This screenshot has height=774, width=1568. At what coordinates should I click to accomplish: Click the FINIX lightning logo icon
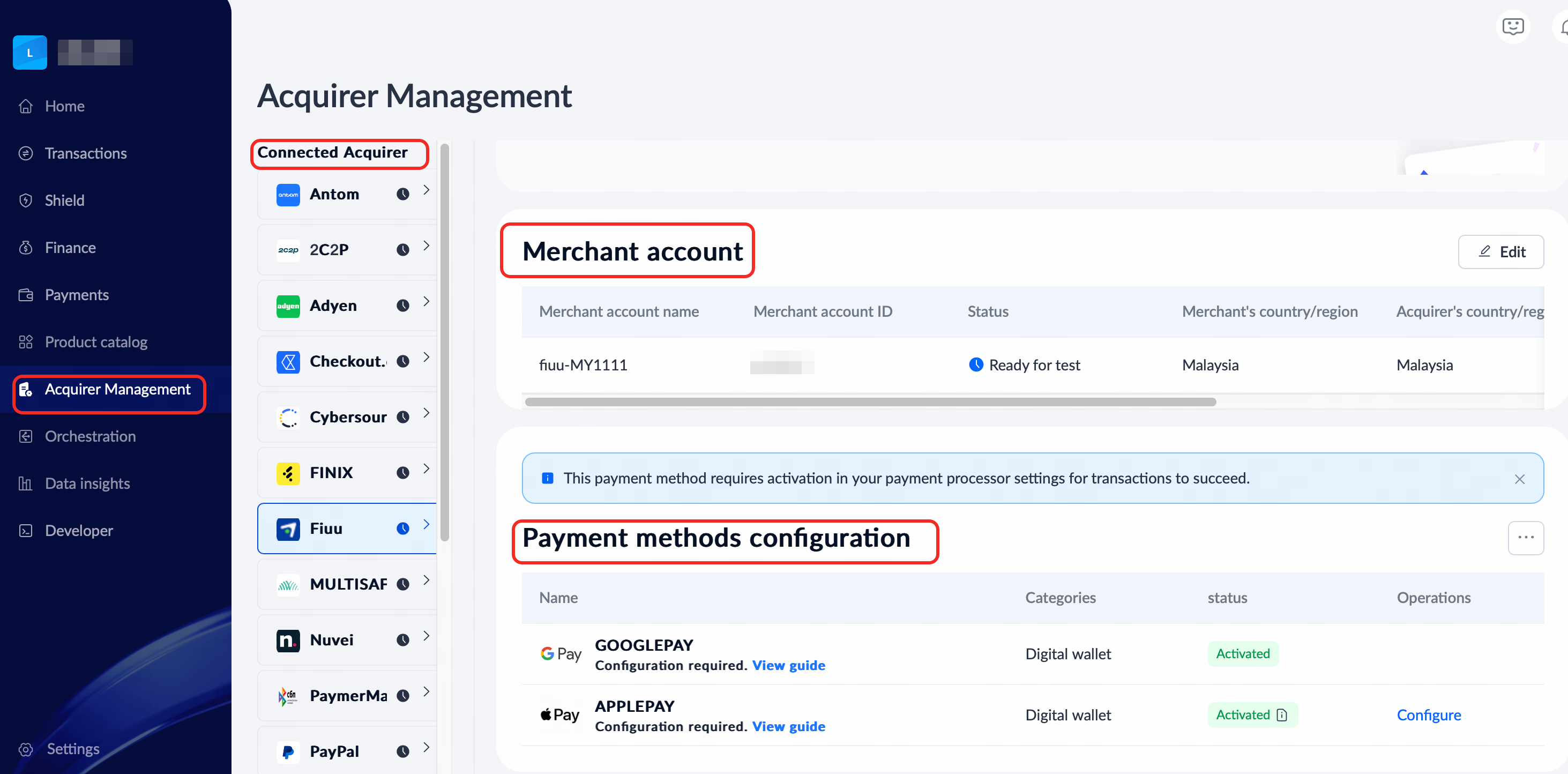coord(288,473)
